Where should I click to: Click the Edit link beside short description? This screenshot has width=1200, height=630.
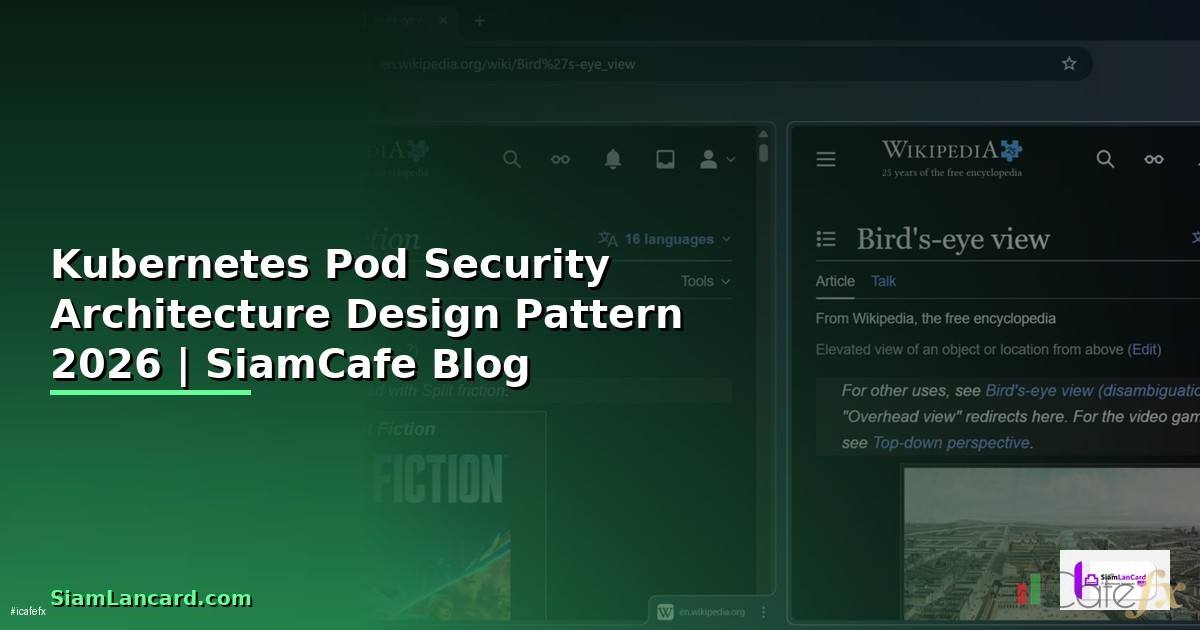click(x=1144, y=349)
